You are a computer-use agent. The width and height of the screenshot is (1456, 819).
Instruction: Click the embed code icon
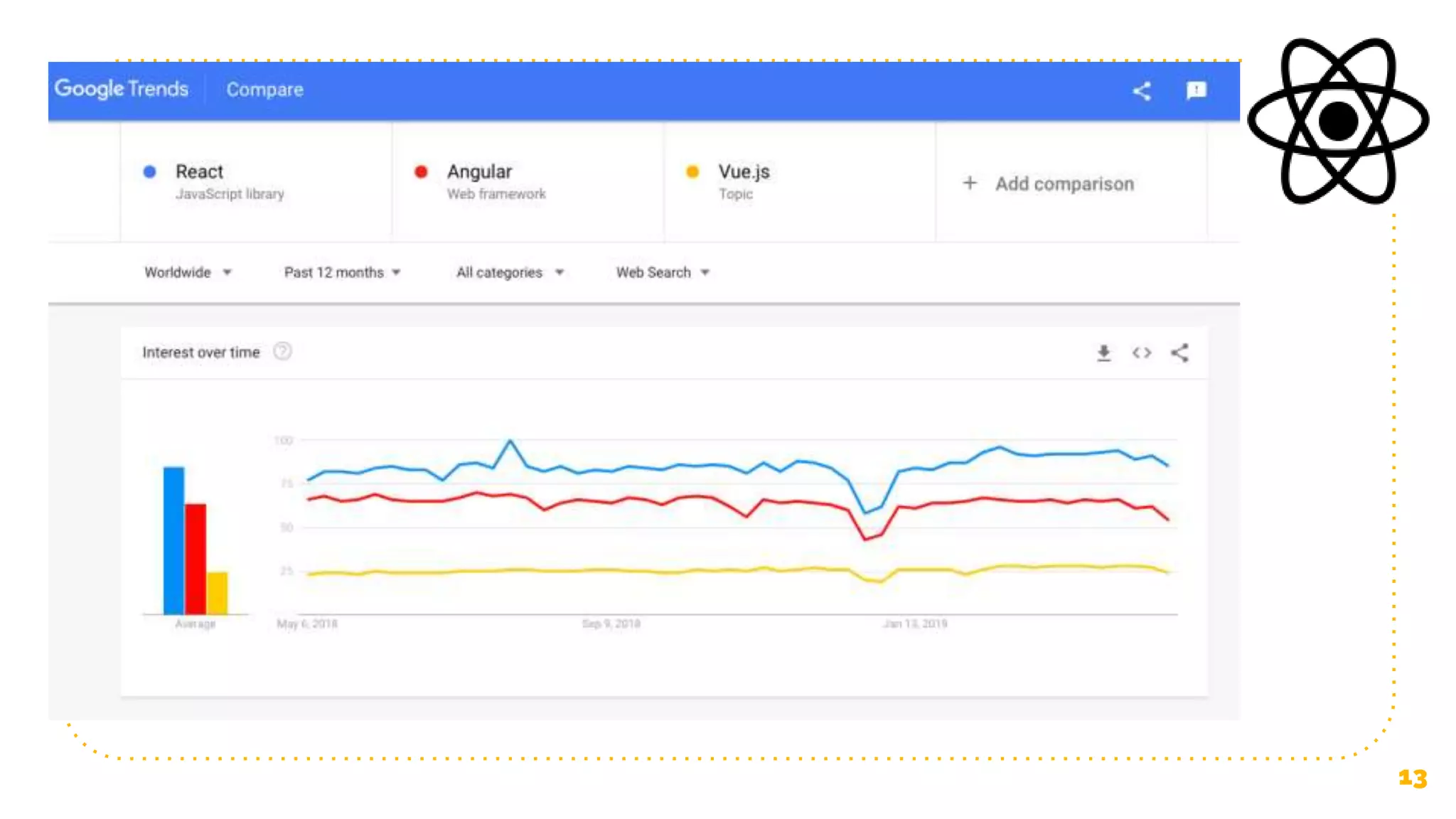(1142, 353)
